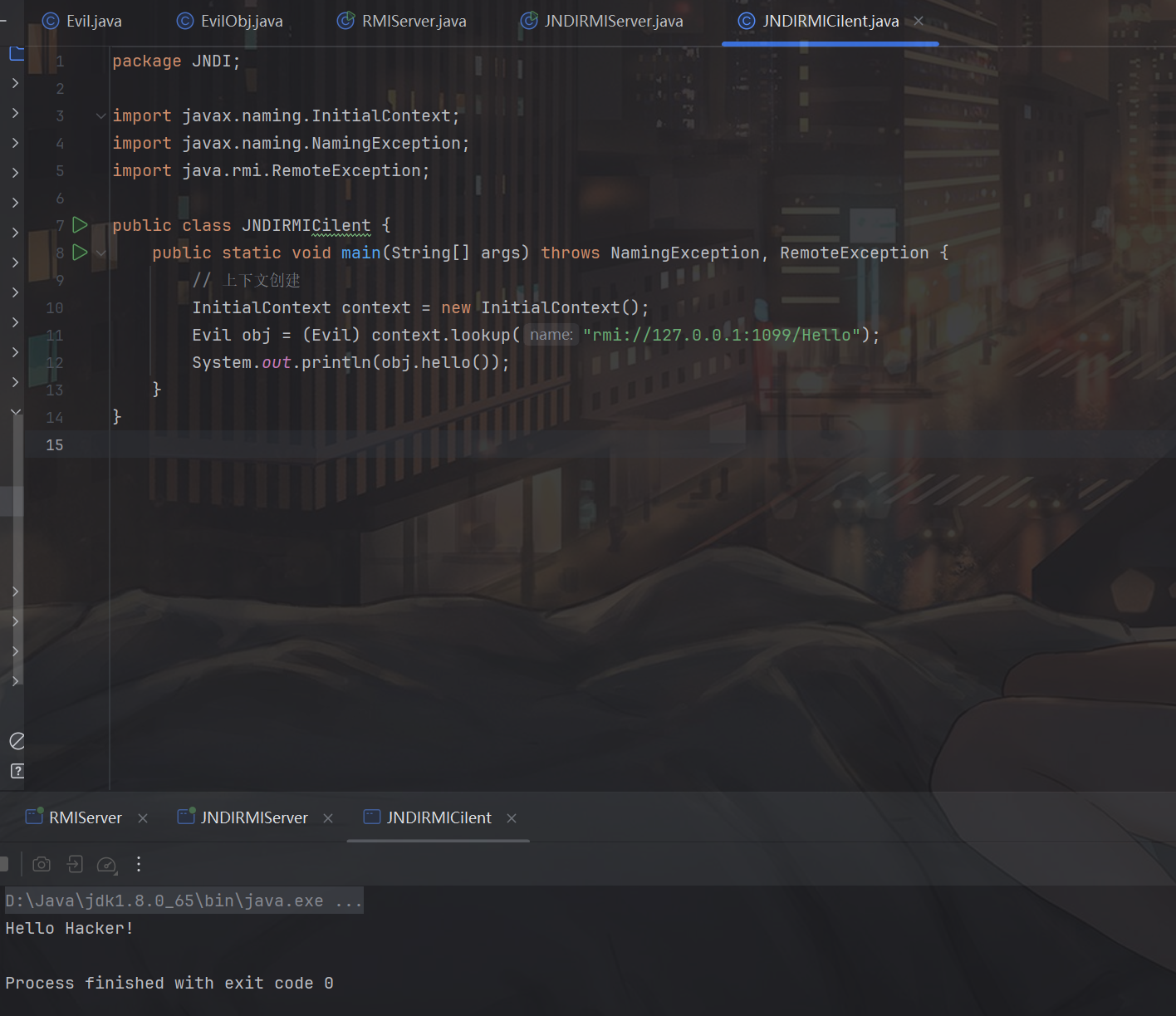Switch to JNDIRMIServer.java editor tab
The height and width of the screenshot is (1016, 1176).
click(x=602, y=22)
